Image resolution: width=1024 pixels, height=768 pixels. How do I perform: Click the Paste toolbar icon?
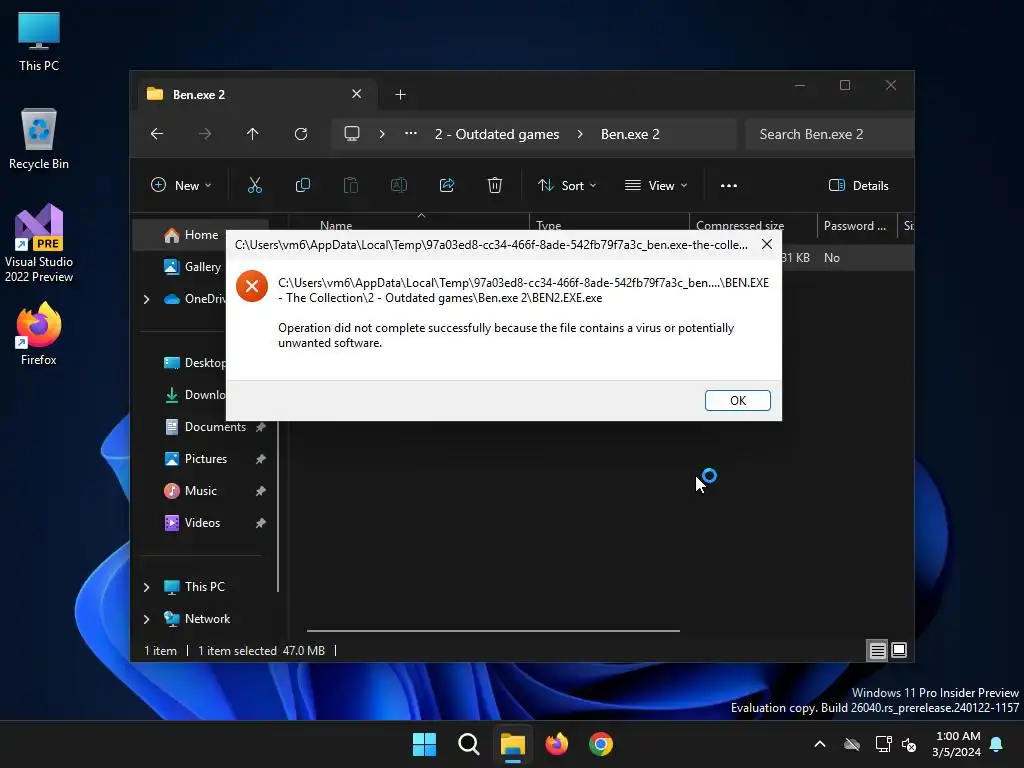(351, 185)
